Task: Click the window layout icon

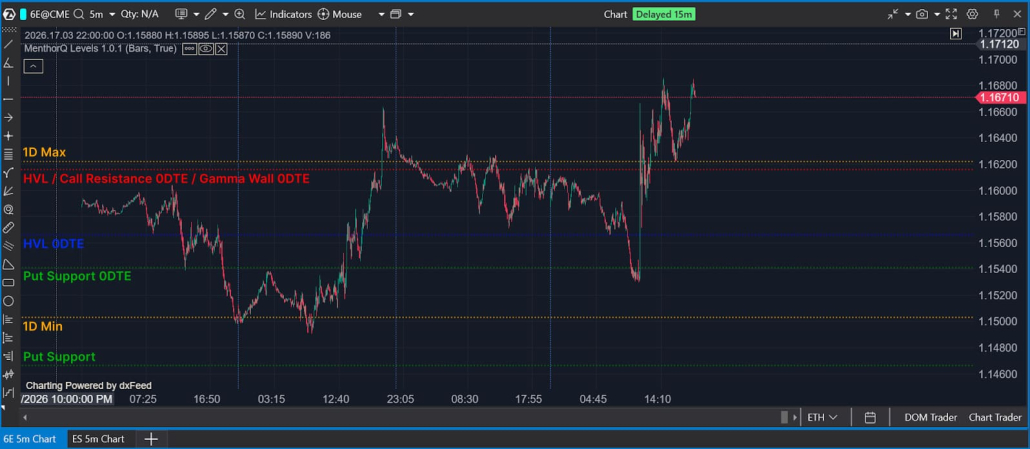Action: point(395,14)
